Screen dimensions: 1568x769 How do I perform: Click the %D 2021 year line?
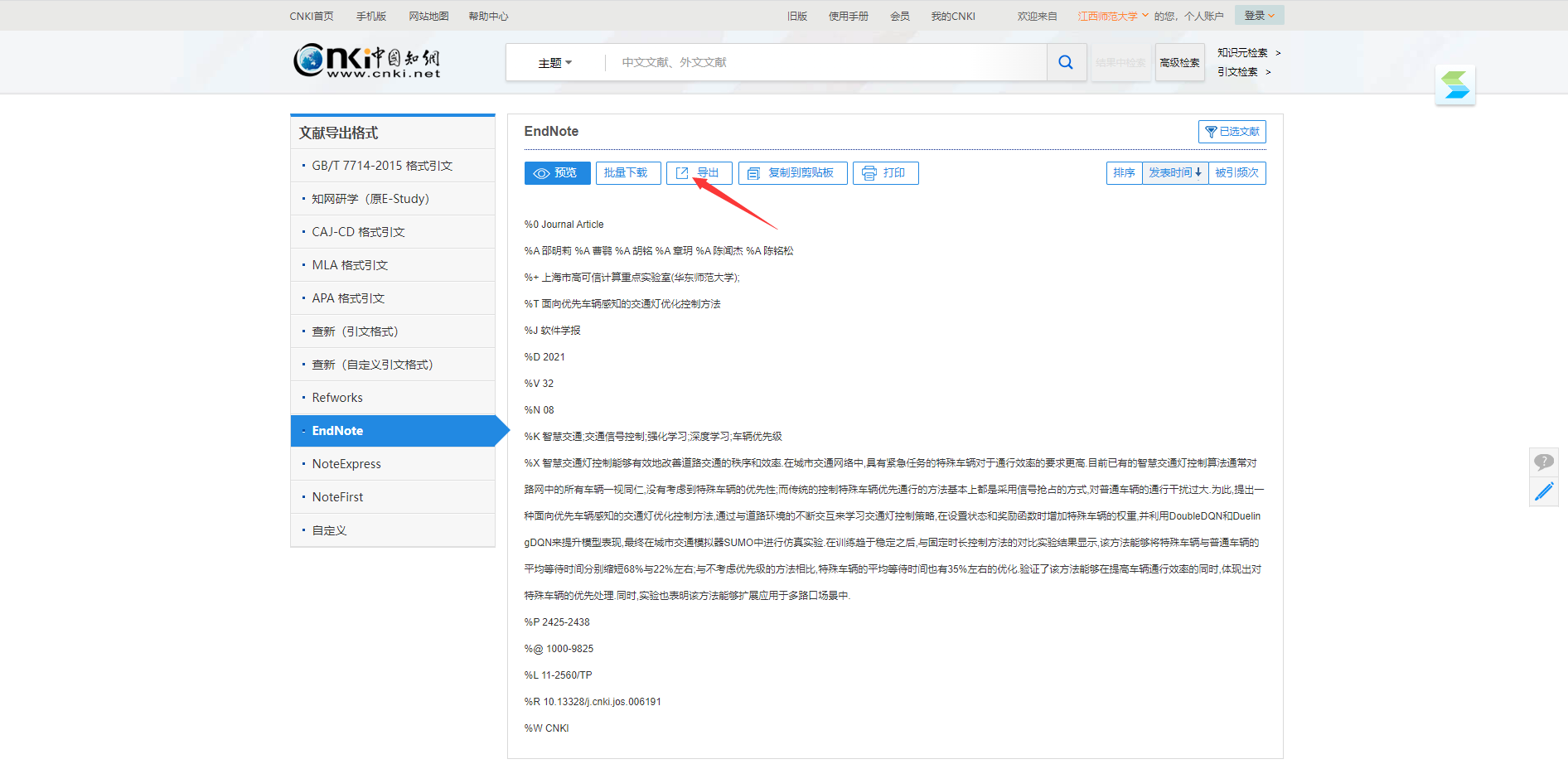coord(544,357)
